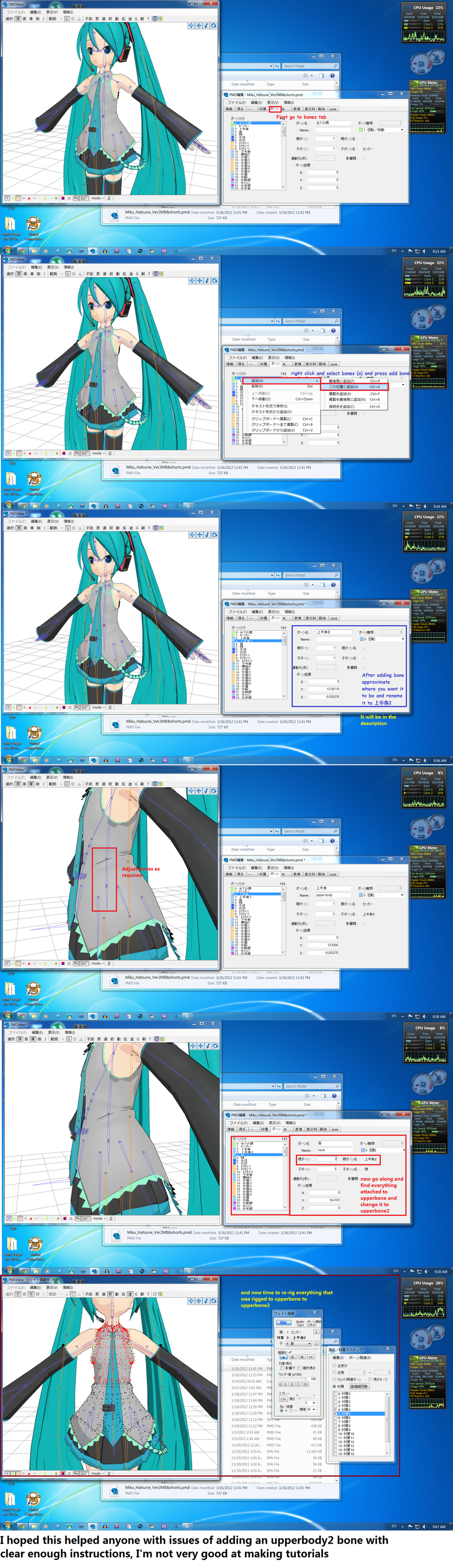This screenshot has height=1568, width=453.
Task: Click the 開始 button in weight dialog
Action: 284,1323
